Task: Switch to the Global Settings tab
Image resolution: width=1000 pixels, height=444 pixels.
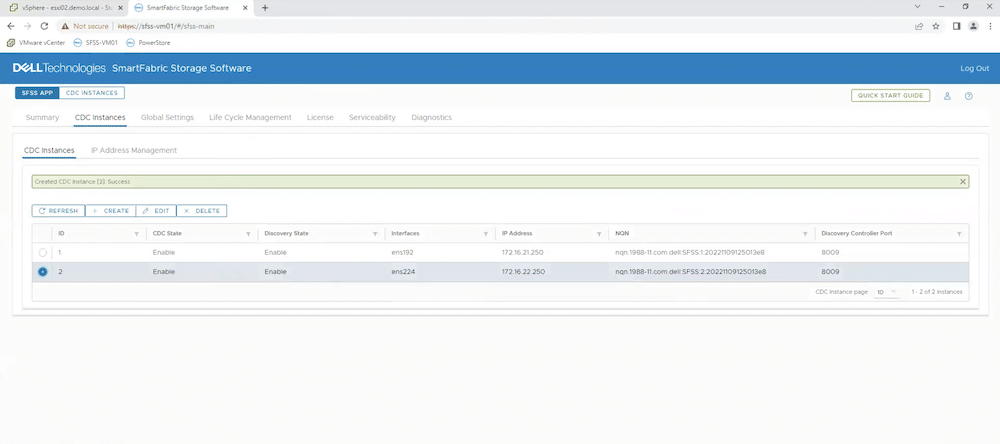Action: pyautogui.click(x=167, y=117)
